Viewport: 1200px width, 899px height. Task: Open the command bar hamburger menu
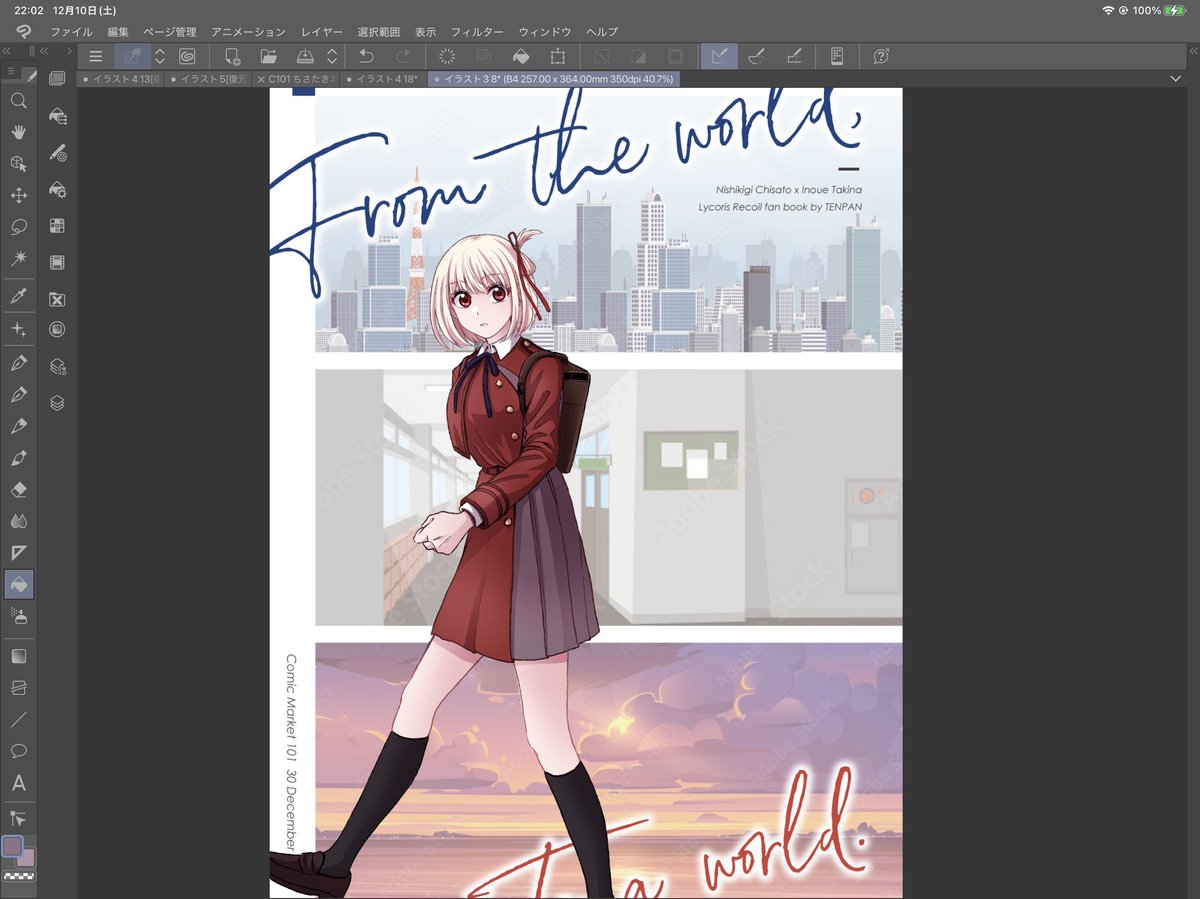[x=96, y=57]
